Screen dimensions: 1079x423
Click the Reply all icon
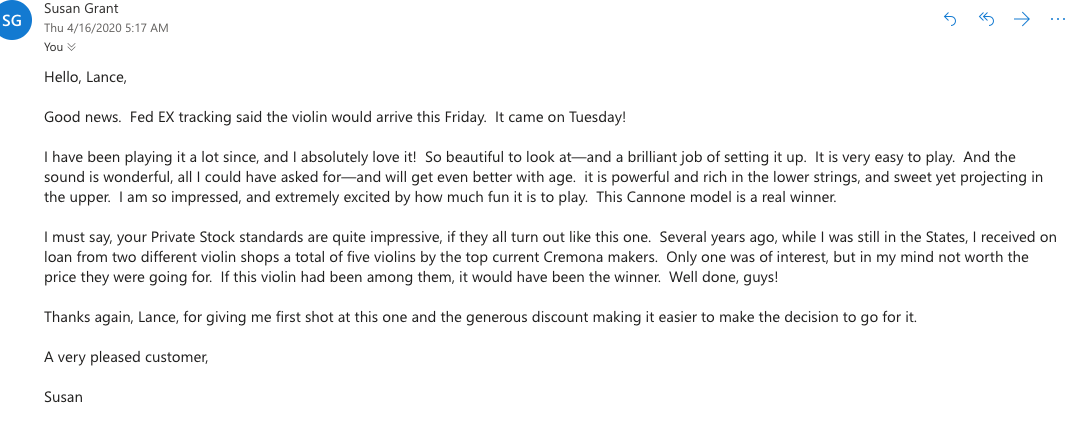(986, 19)
